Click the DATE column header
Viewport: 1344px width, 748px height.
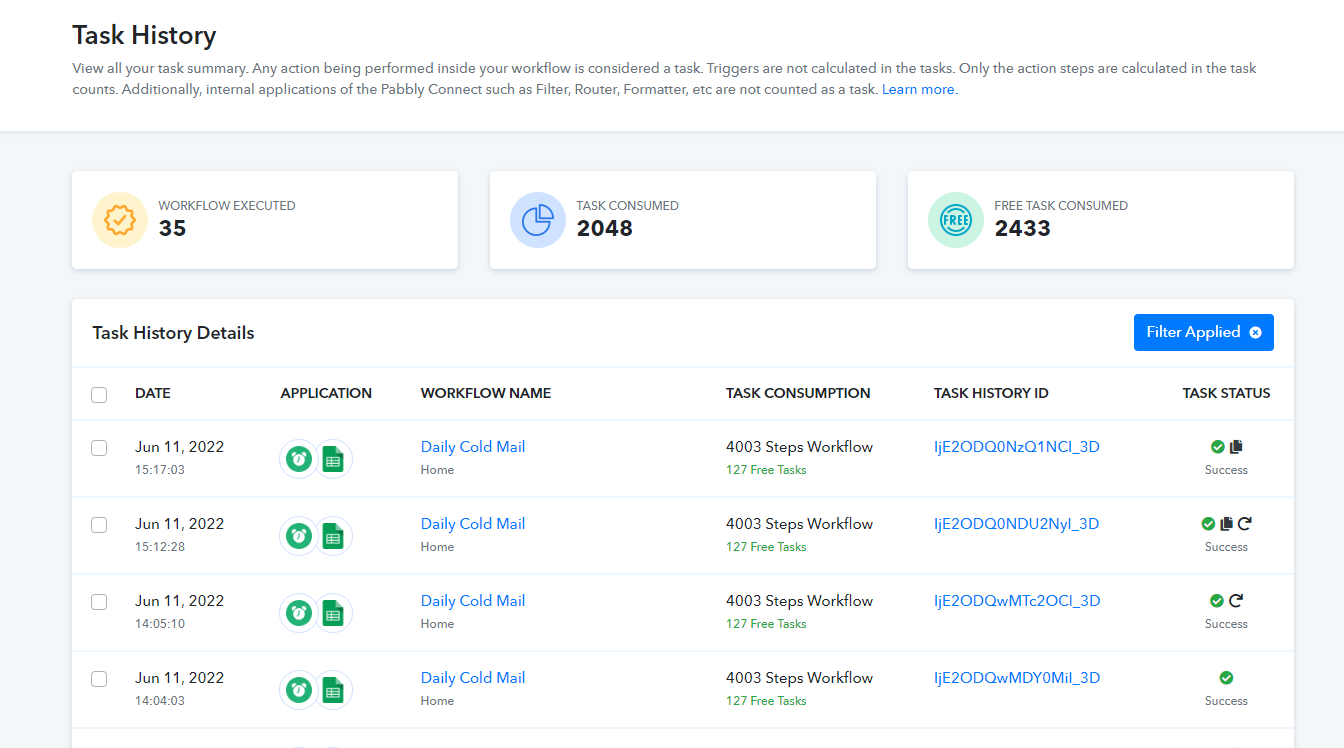(x=153, y=393)
